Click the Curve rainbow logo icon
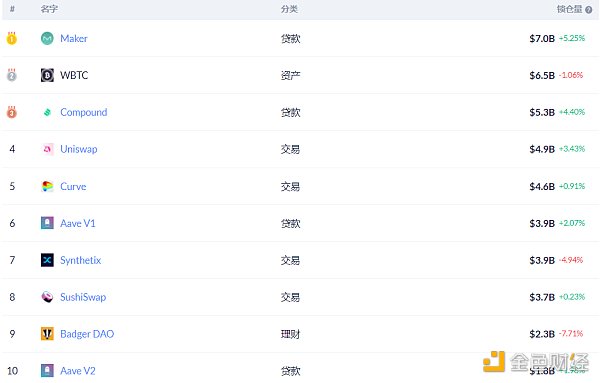This screenshot has width=600, height=383. 47,186
